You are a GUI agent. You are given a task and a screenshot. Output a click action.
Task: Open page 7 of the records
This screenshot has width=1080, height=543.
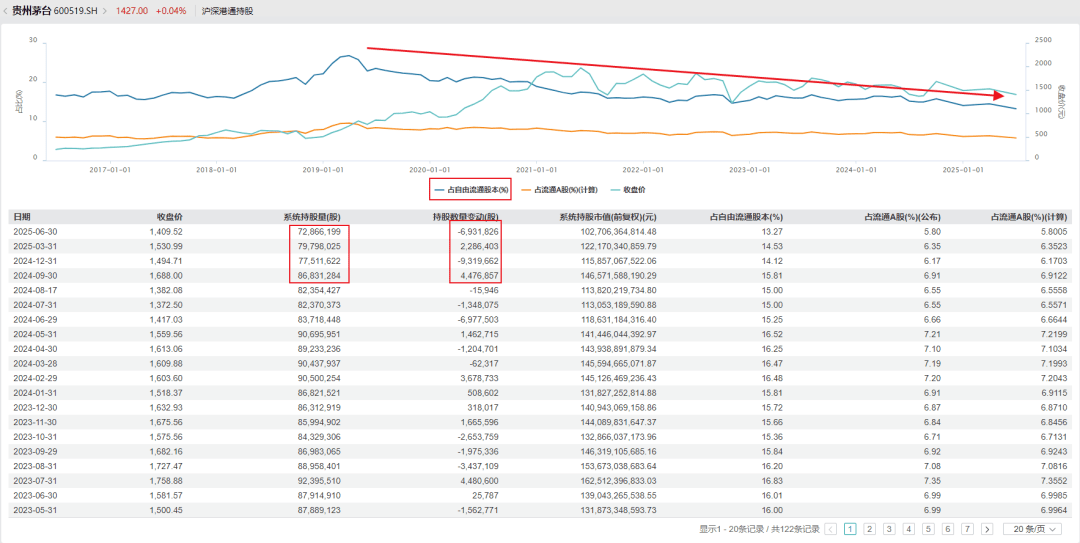coord(967,529)
